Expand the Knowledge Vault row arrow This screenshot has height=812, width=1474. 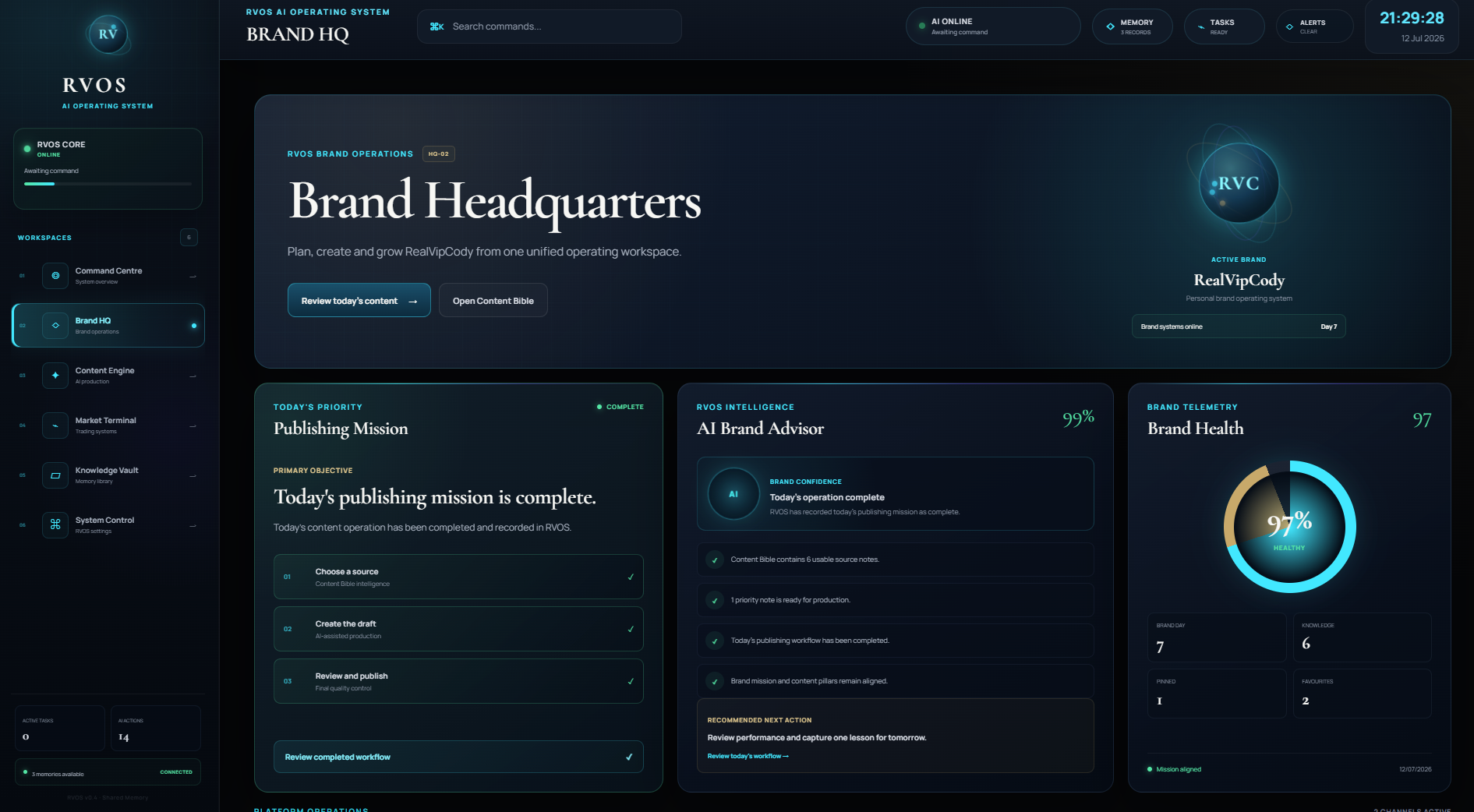click(193, 476)
